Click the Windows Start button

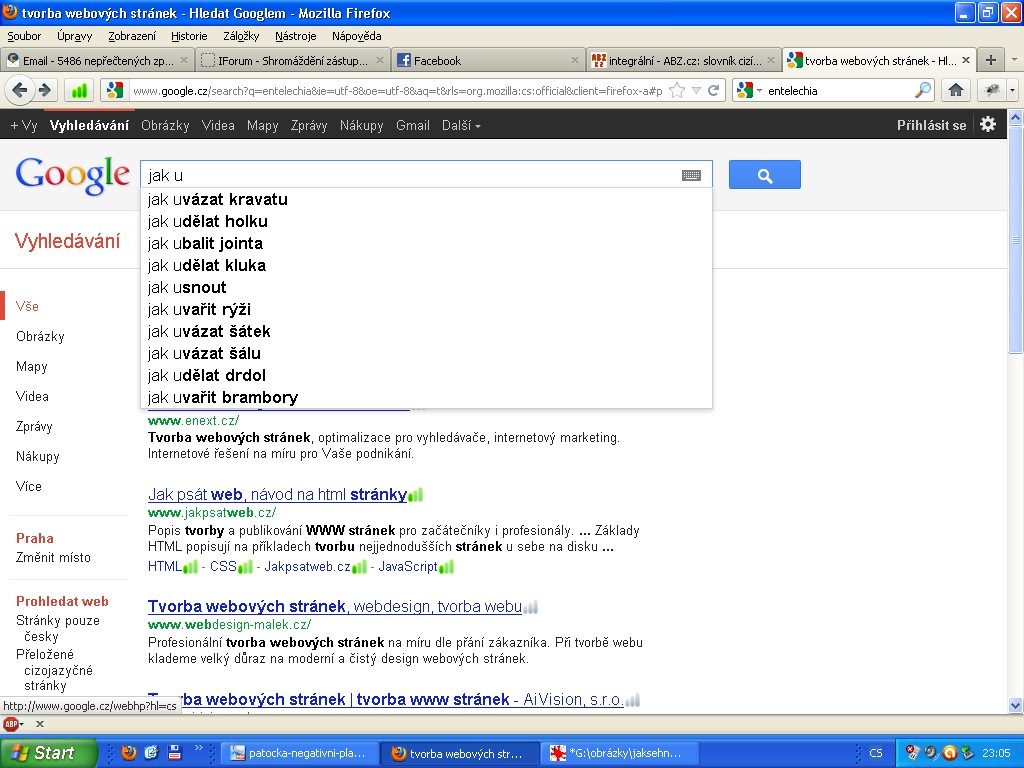click(x=48, y=753)
